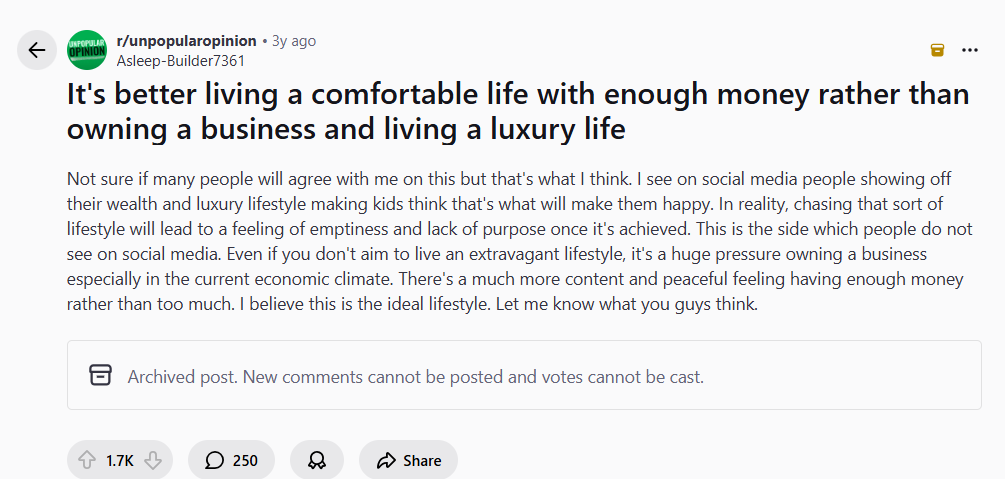The image size is (1005, 479).
Task: Click the archive box icon in banner
Action: pyautogui.click(x=100, y=375)
